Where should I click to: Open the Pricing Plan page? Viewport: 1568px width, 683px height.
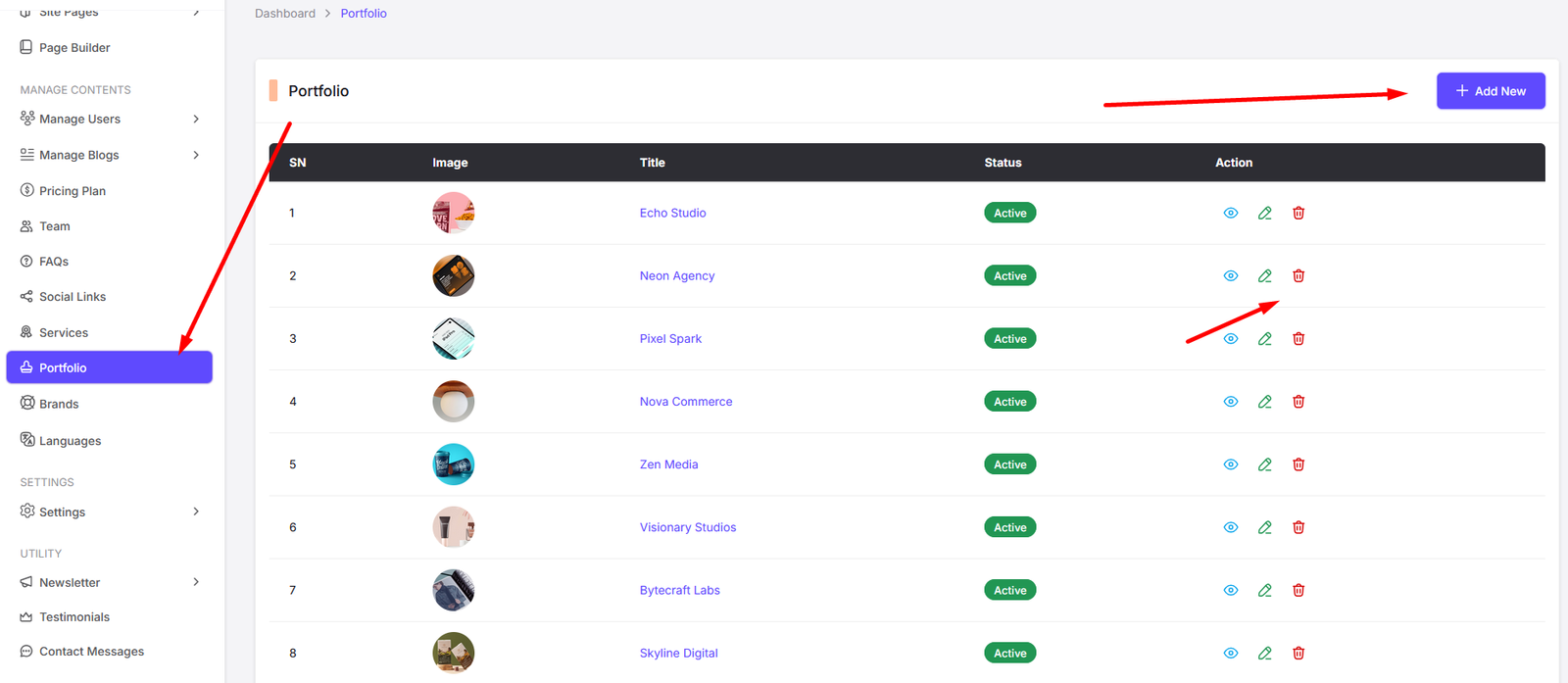pyautogui.click(x=73, y=191)
